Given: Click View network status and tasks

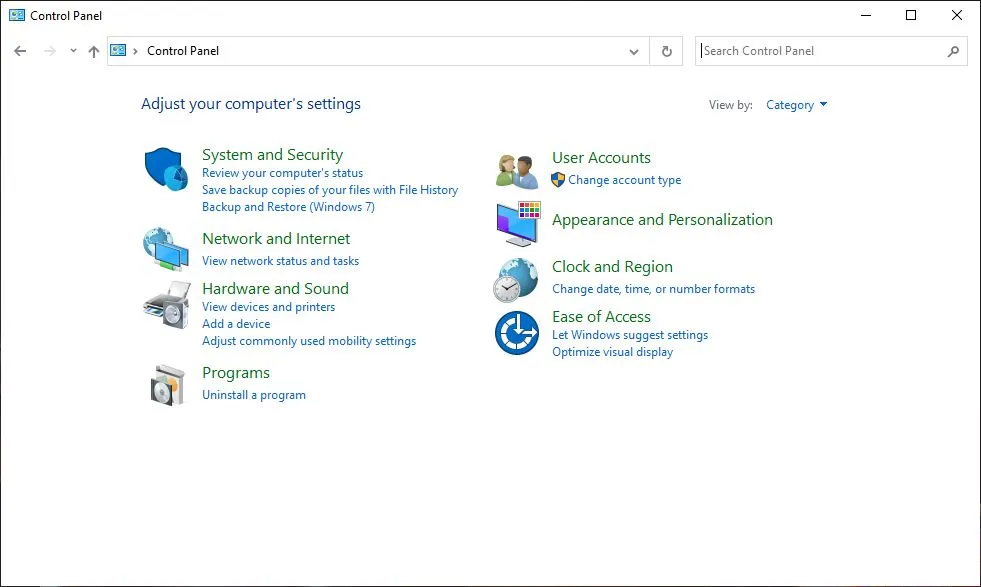Looking at the screenshot, I should pyautogui.click(x=280, y=261).
